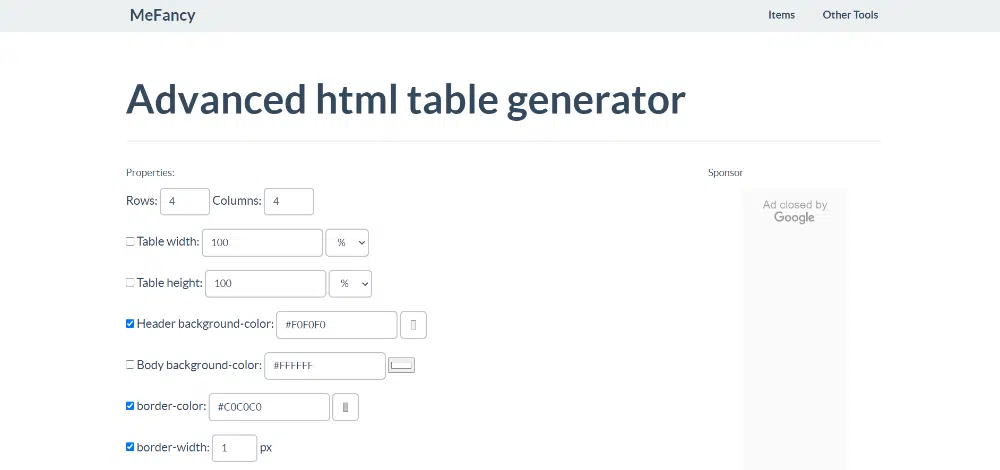Click the MeFancy logo link
The image size is (1000, 470).
click(x=162, y=15)
